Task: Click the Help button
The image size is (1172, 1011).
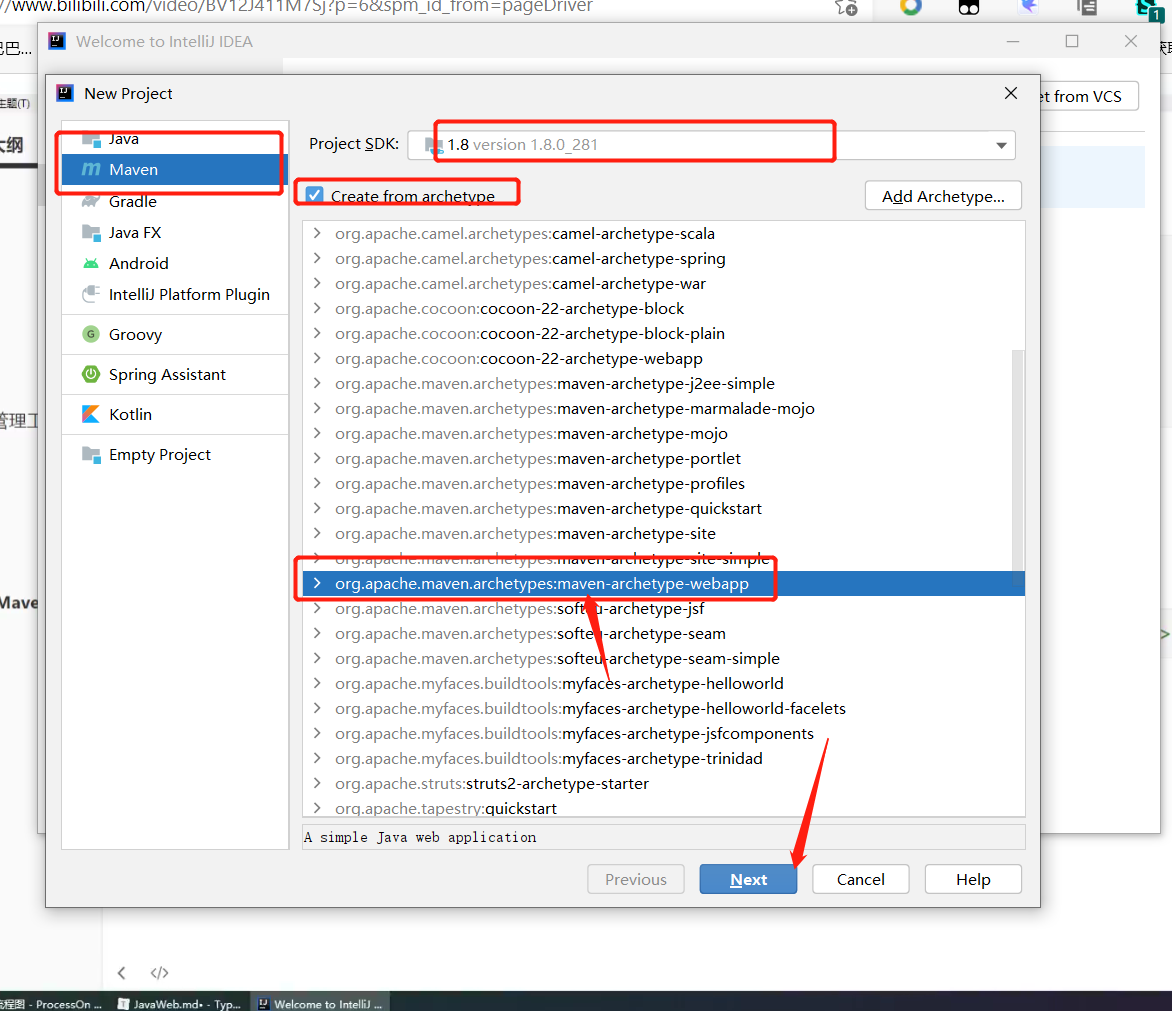Action: click(973, 879)
